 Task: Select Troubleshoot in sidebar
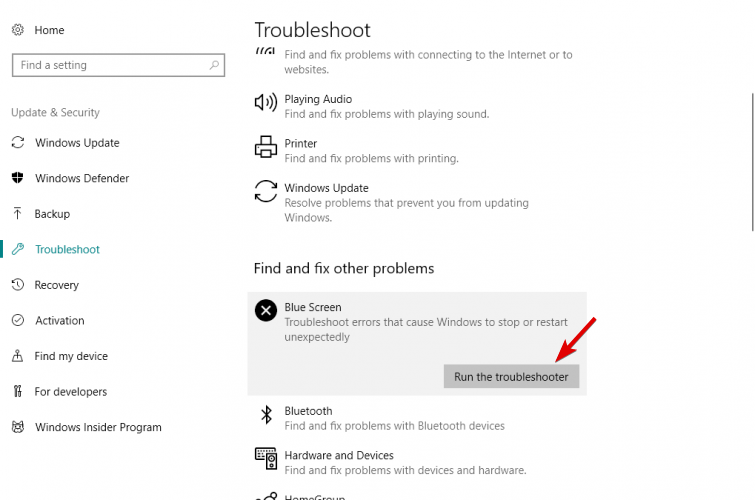(x=67, y=250)
